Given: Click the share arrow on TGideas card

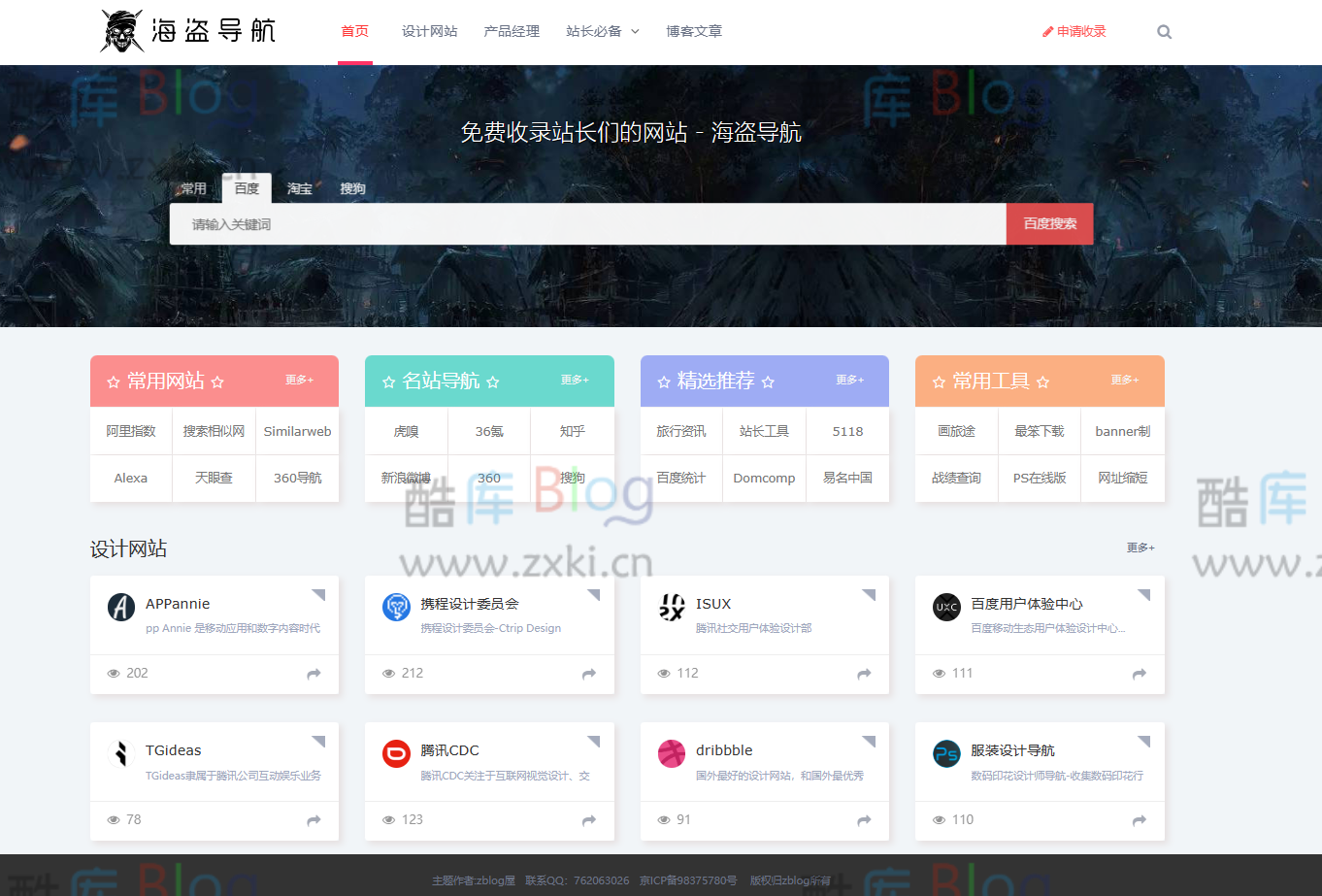Looking at the screenshot, I should point(313,820).
